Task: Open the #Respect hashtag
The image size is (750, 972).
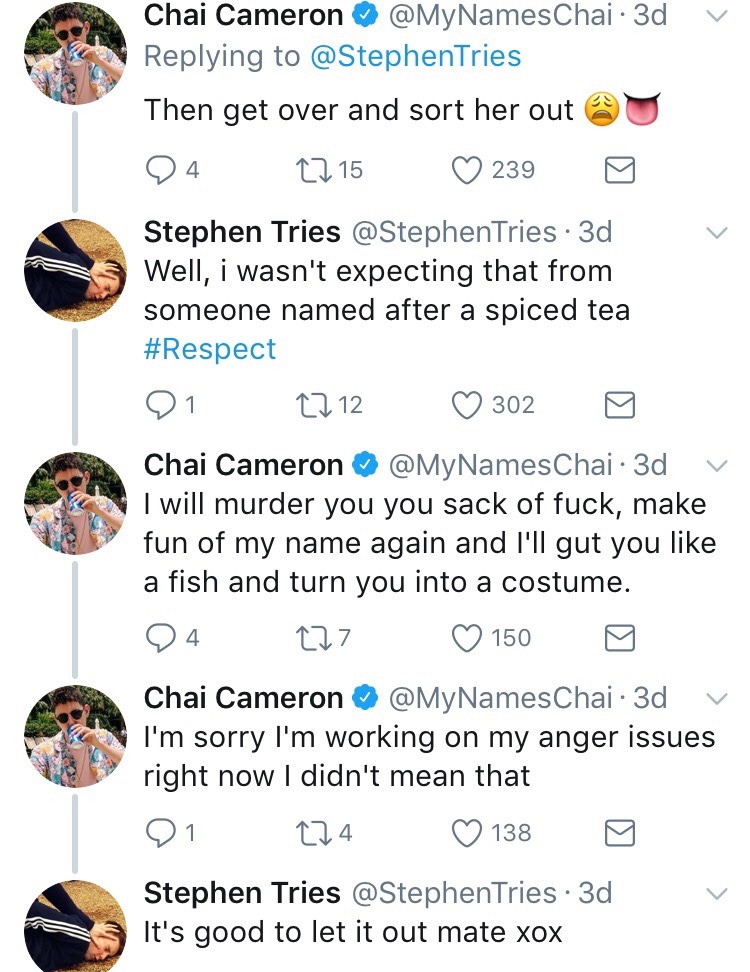Action: 210,349
